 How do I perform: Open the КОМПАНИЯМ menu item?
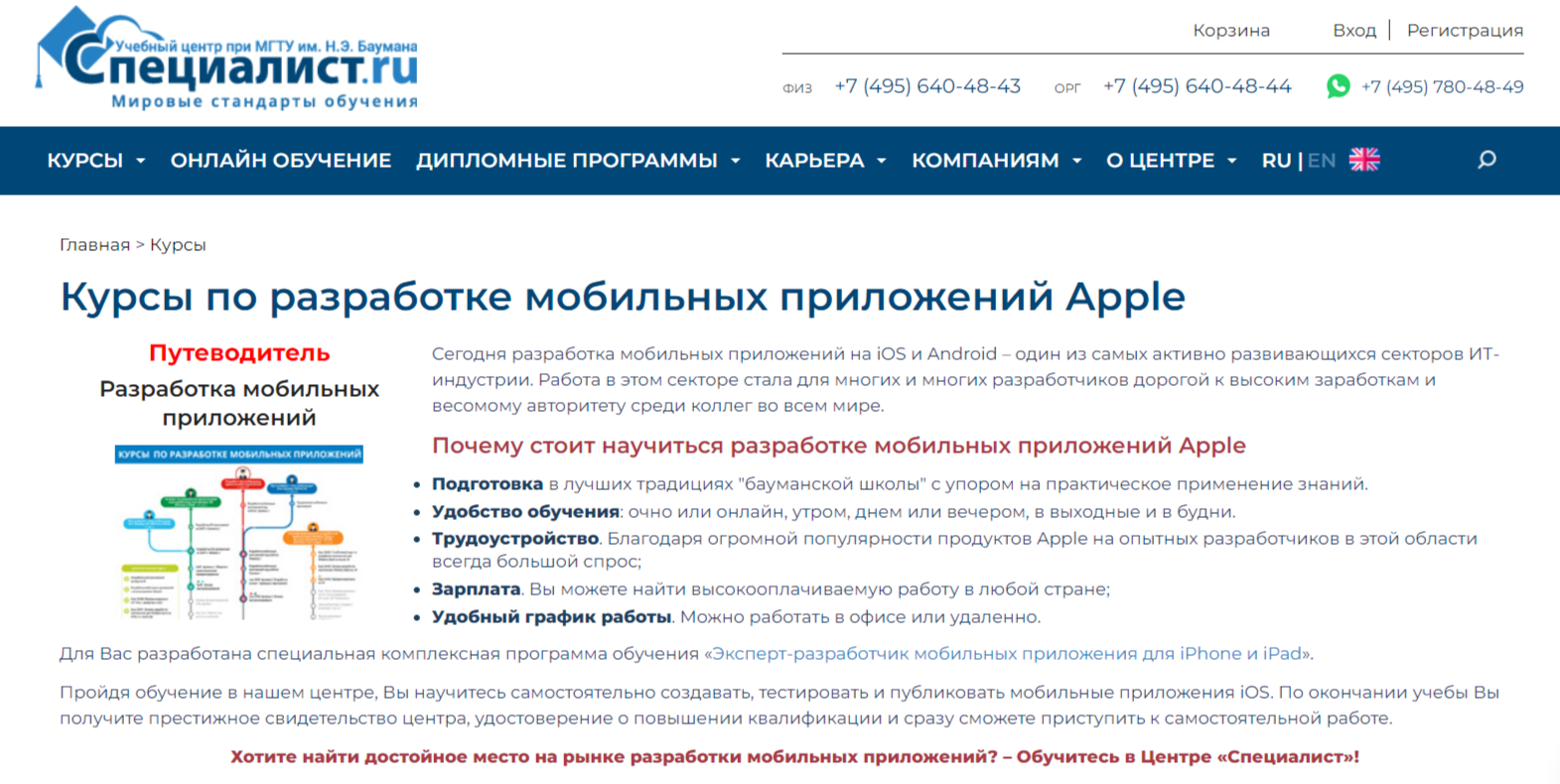986,160
